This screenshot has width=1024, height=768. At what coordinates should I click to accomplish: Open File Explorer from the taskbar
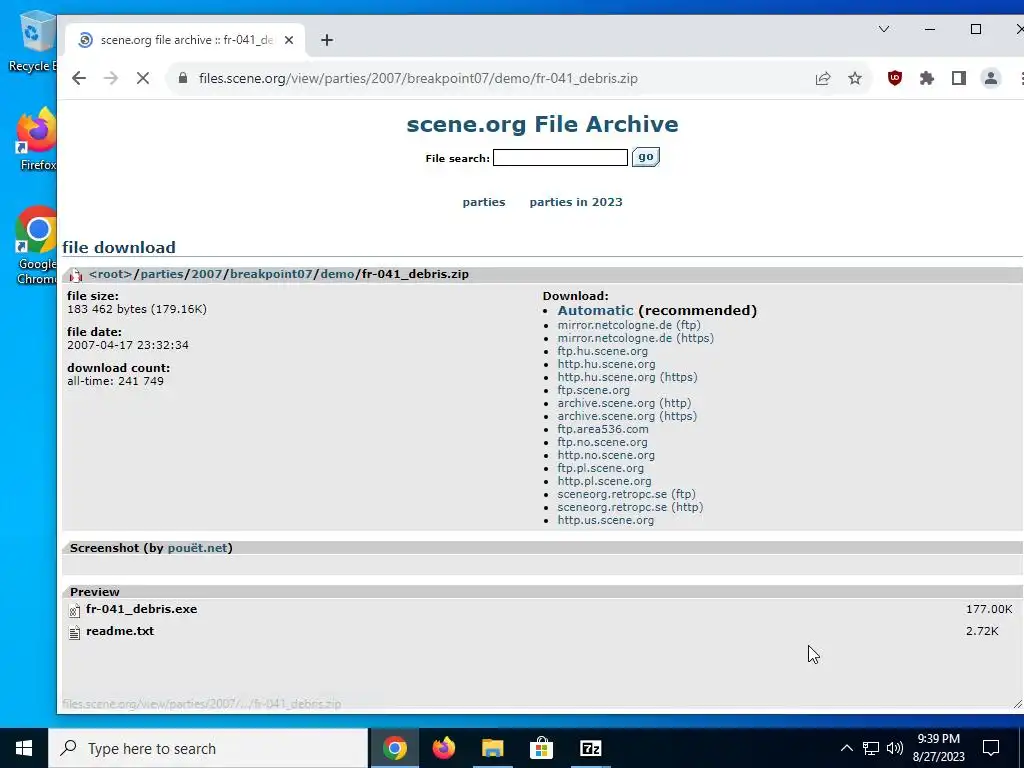click(x=492, y=748)
